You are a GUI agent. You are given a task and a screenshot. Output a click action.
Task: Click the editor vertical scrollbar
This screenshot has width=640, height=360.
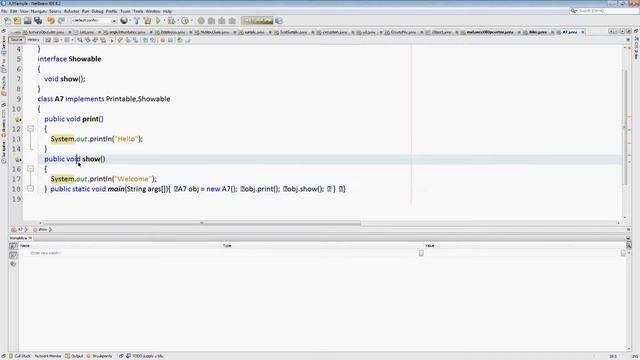tap(624, 127)
